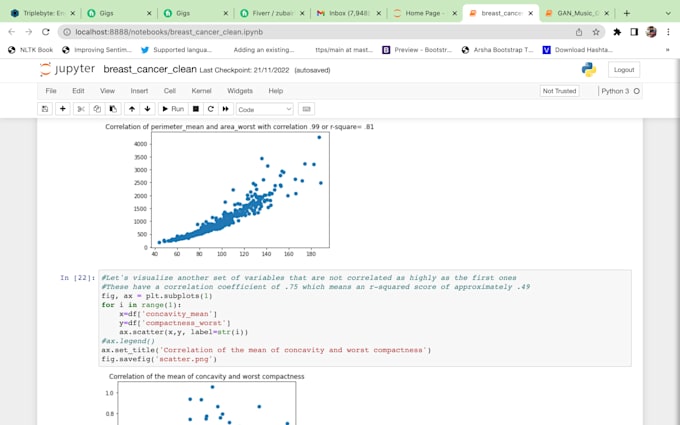680x425 pixels.
Task: Rename notebook title breast_cancer_clean
Action: coord(150,69)
